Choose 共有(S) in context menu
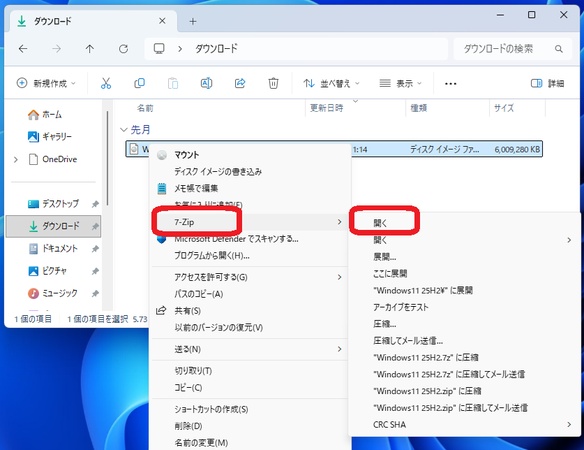Image resolution: width=584 pixels, height=450 pixels. tap(250, 311)
